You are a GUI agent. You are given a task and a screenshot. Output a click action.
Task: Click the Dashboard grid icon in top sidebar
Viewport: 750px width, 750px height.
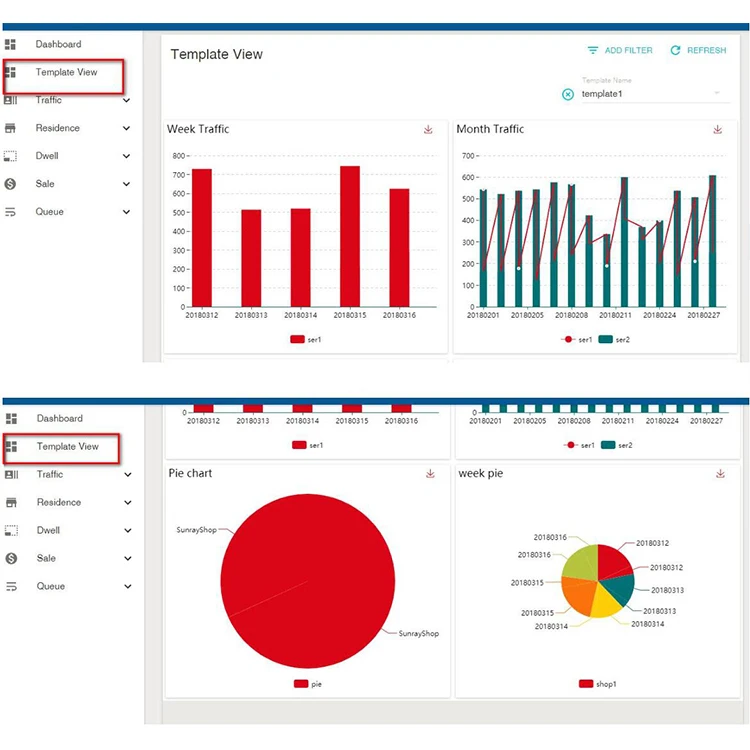[x=11, y=44]
